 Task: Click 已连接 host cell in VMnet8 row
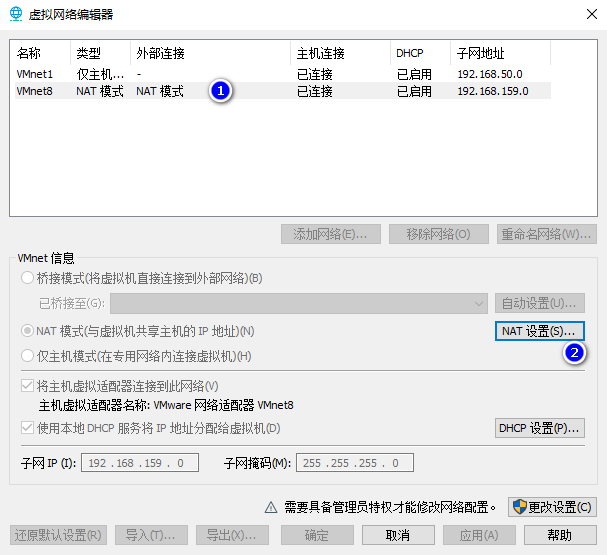pyautogui.click(x=315, y=91)
